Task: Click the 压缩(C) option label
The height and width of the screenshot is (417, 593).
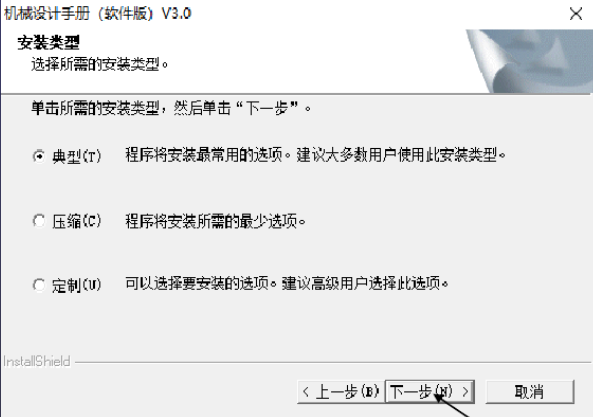Action: 77,221
